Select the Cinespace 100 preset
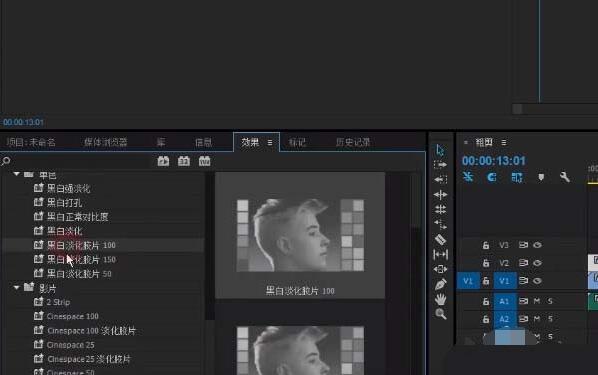The height and width of the screenshot is (375, 598). (x=72, y=316)
